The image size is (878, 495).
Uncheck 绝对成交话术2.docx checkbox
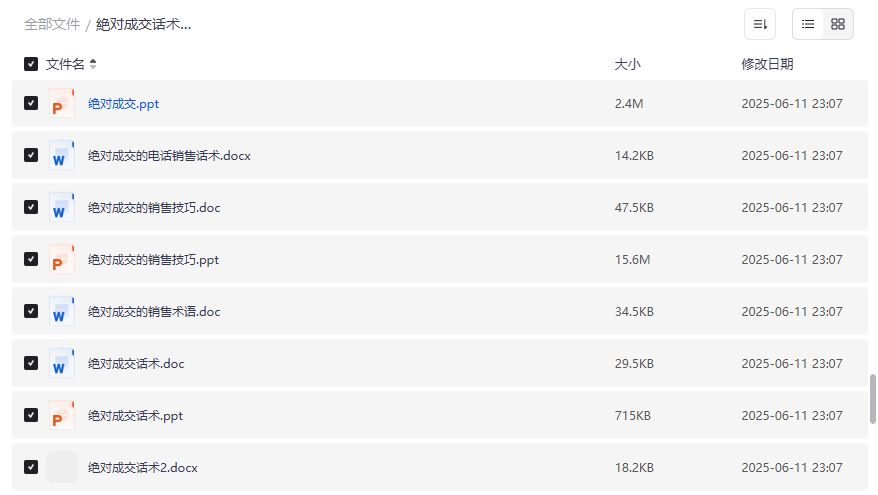(31, 467)
